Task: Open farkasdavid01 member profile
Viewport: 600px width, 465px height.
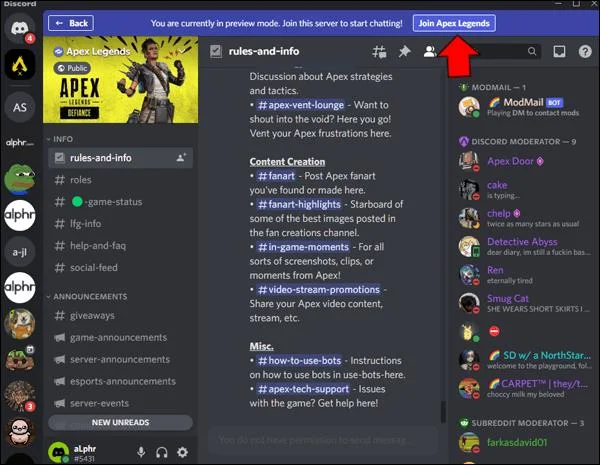Action: coord(523,443)
